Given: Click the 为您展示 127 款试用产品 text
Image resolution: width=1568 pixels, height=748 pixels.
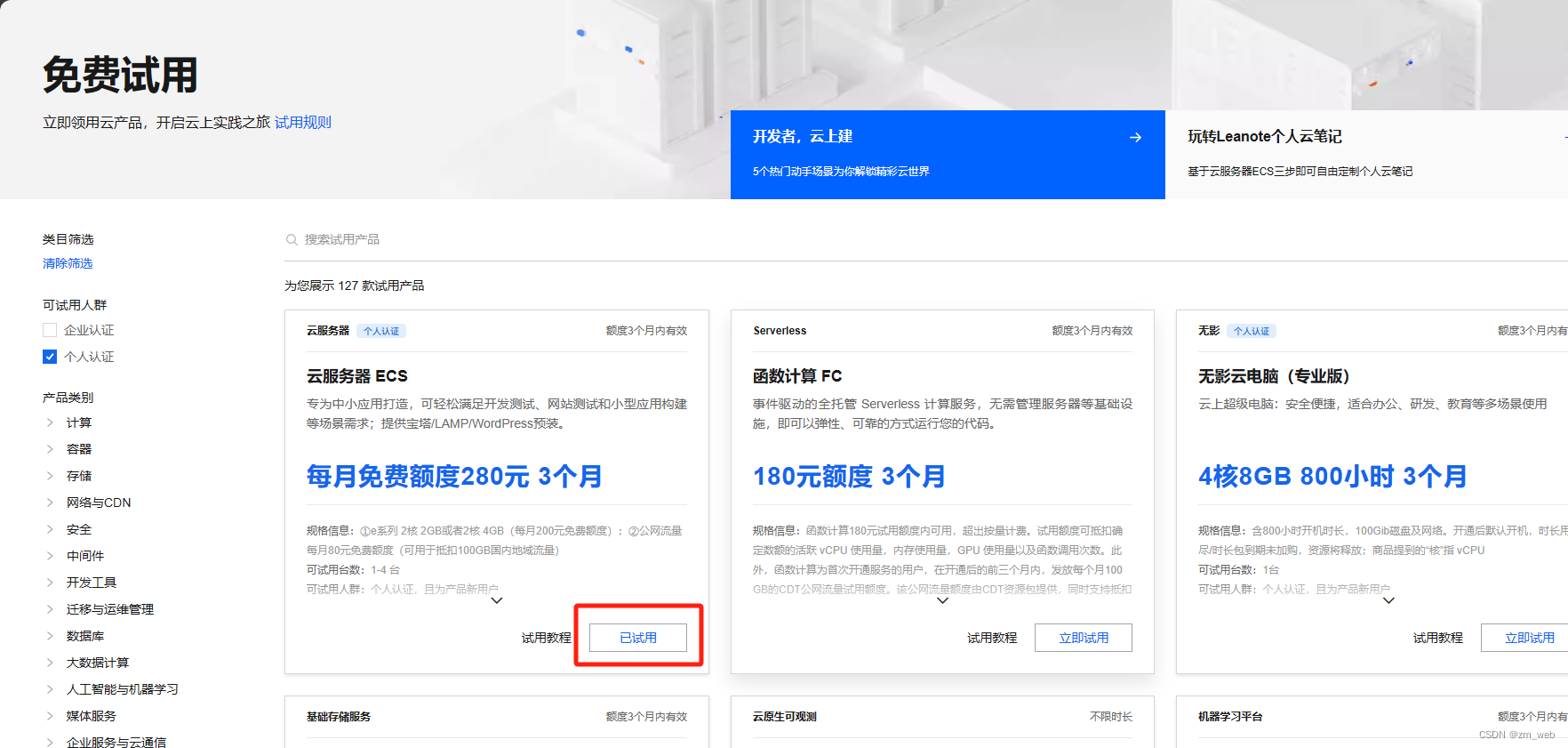Looking at the screenshot, I should point(355,286).
